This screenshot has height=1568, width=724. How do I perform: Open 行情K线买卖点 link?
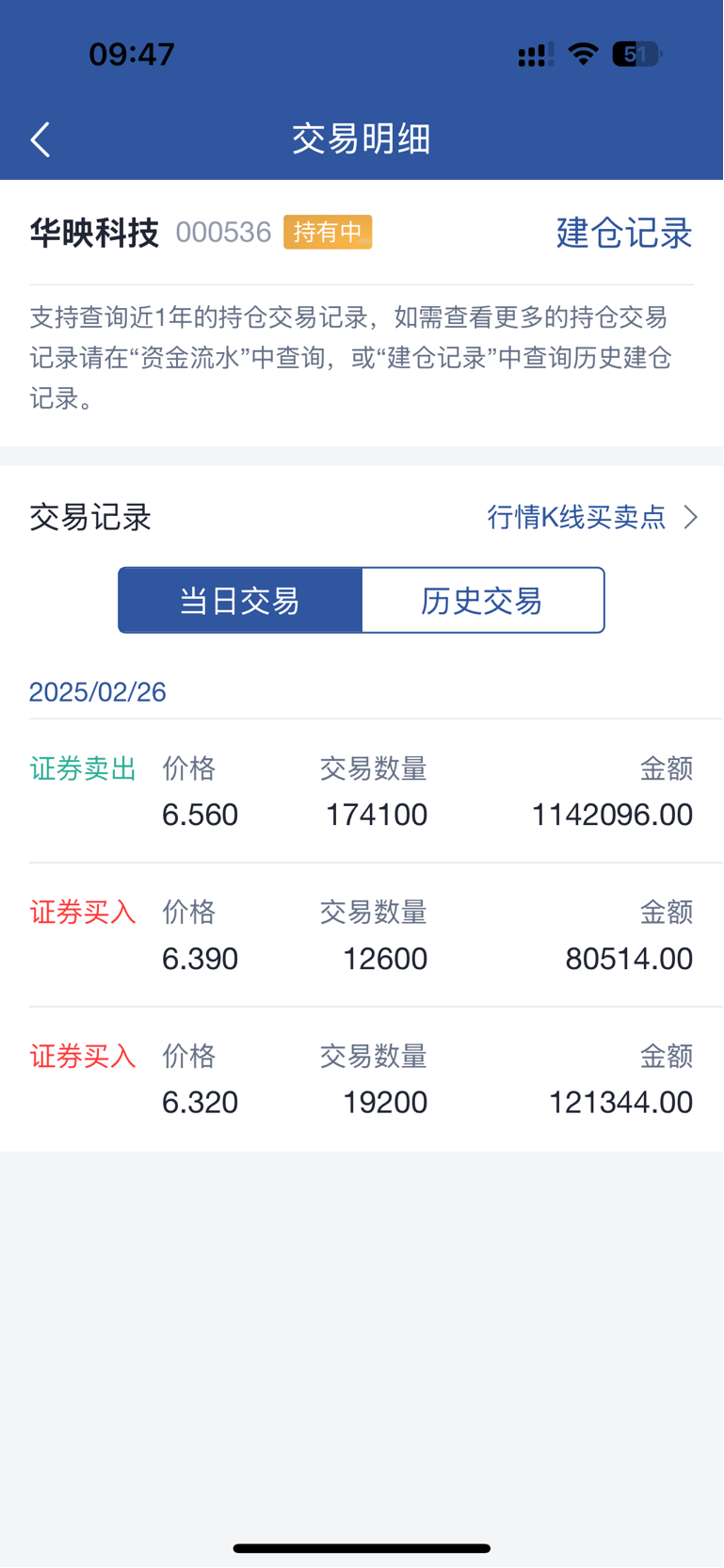(576, 517)
